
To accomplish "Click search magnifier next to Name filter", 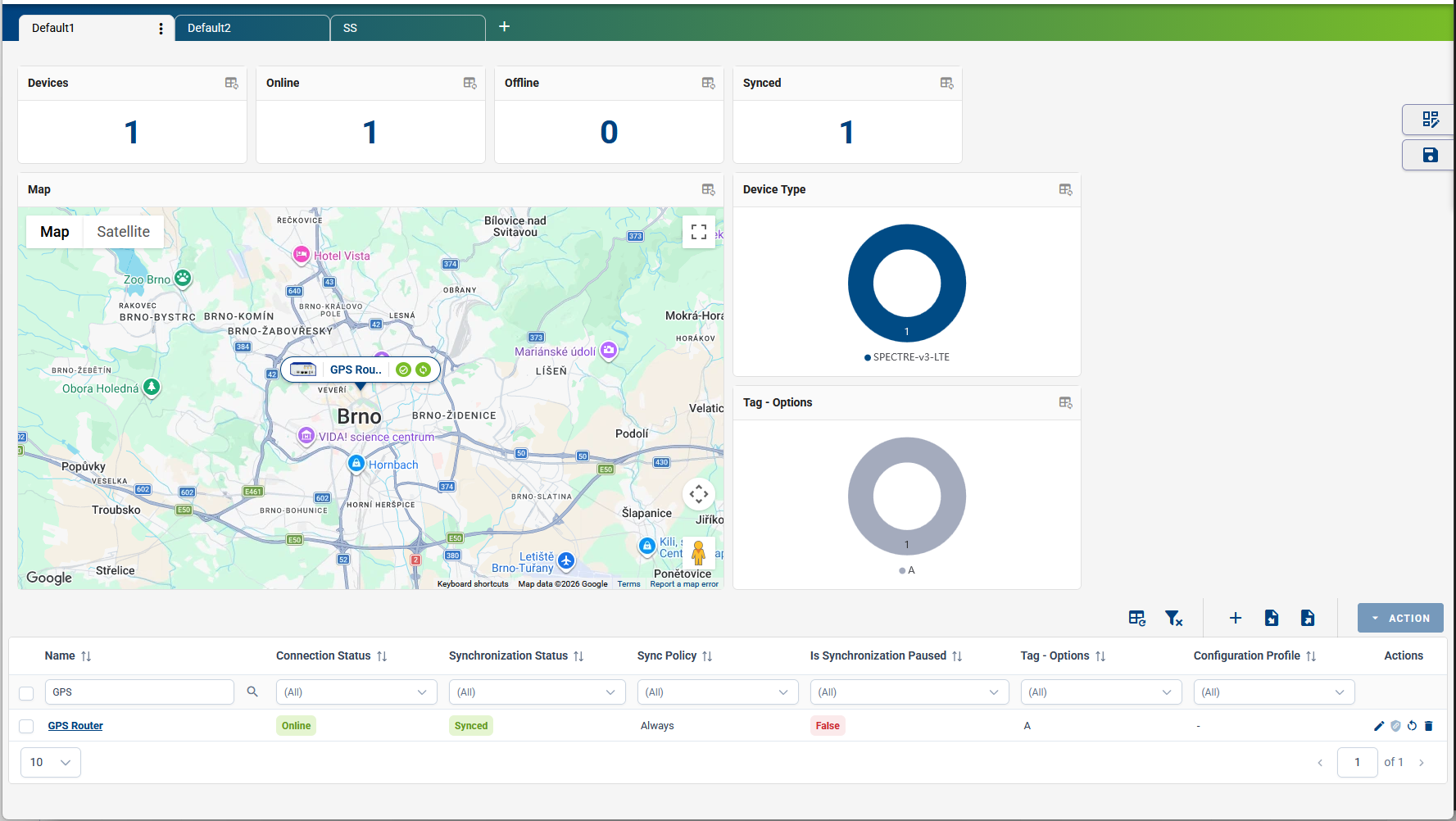I will coord(252,692).
